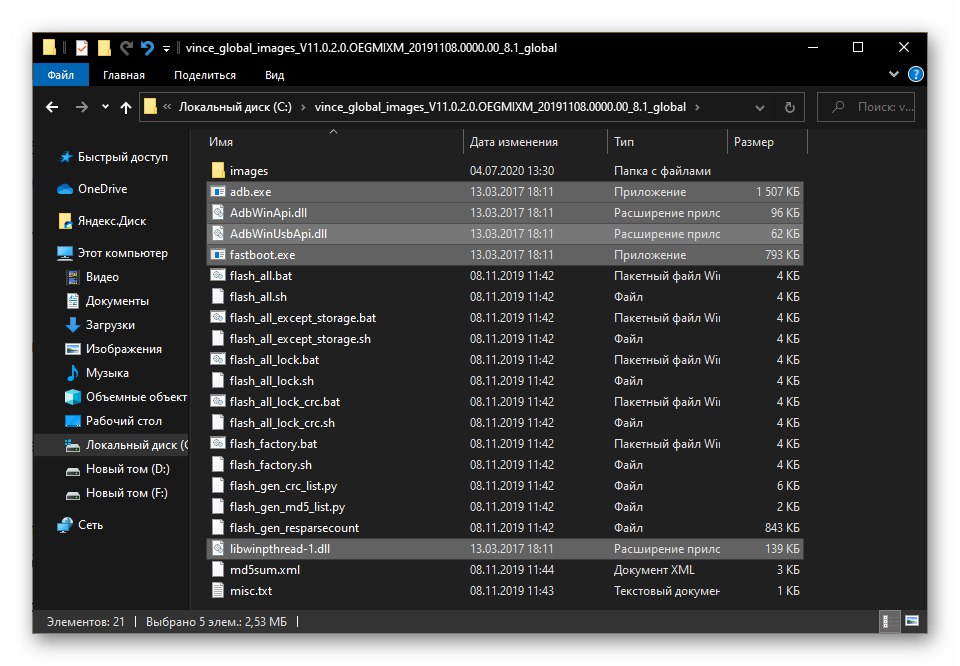960x666 pixels.
Task: Select OneDrive in navigation pane
Action: point(92,189)
